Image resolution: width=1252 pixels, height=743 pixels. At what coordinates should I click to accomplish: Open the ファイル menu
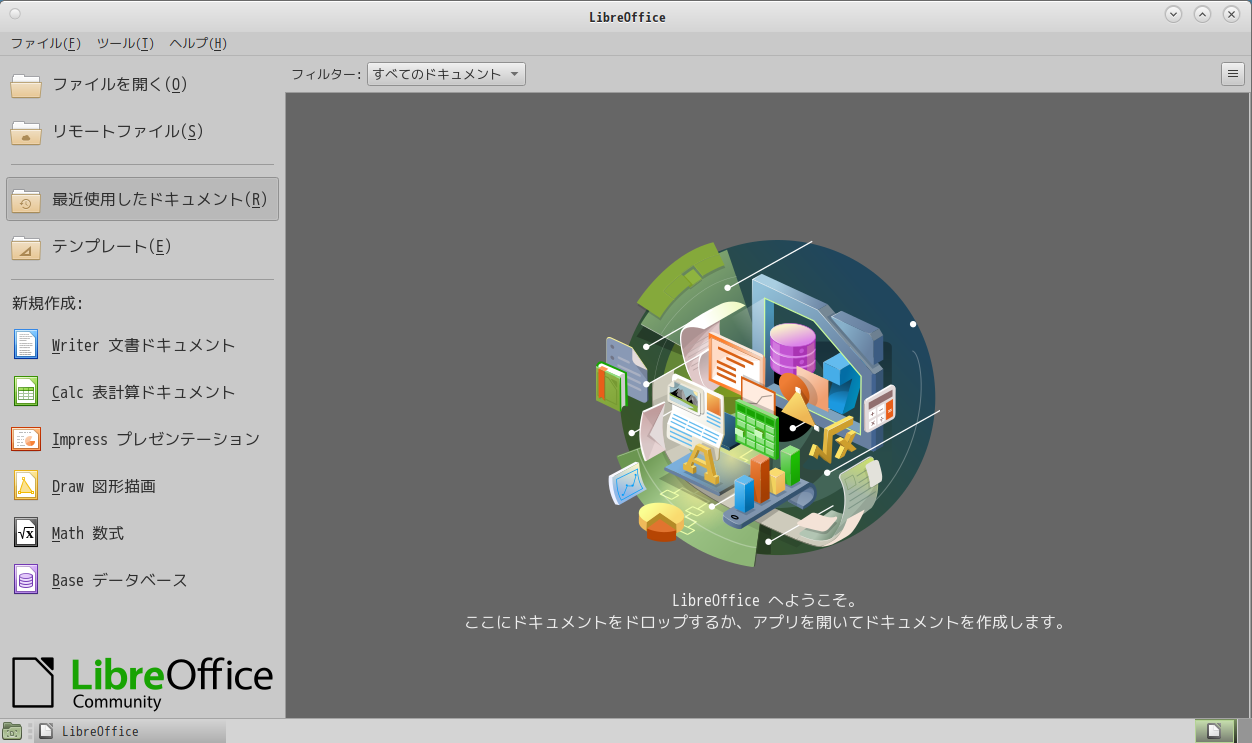(45, 43)
